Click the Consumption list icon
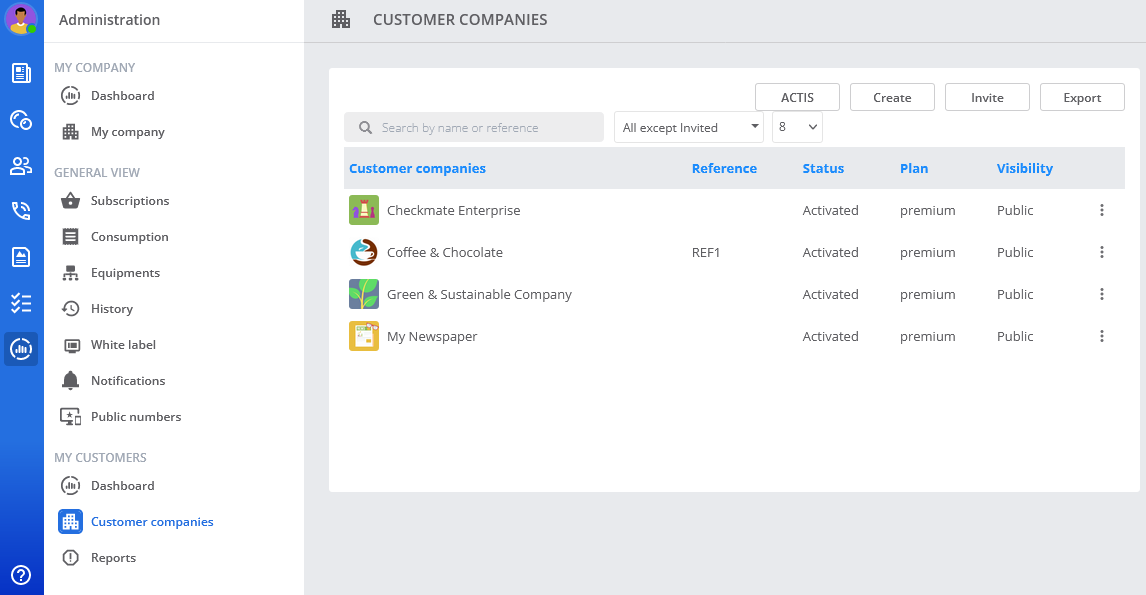This screenshot has height=595, width=1146. pyautogui.click(x=70, y=236)
